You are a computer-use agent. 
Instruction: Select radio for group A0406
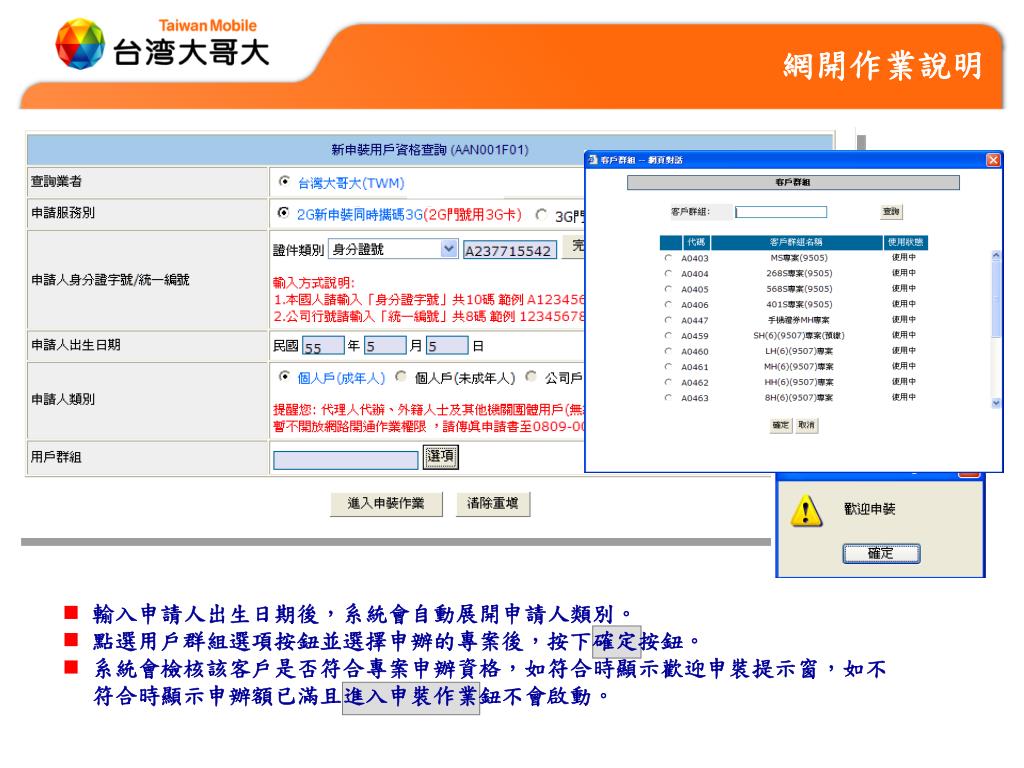click(x=668, y=304)
